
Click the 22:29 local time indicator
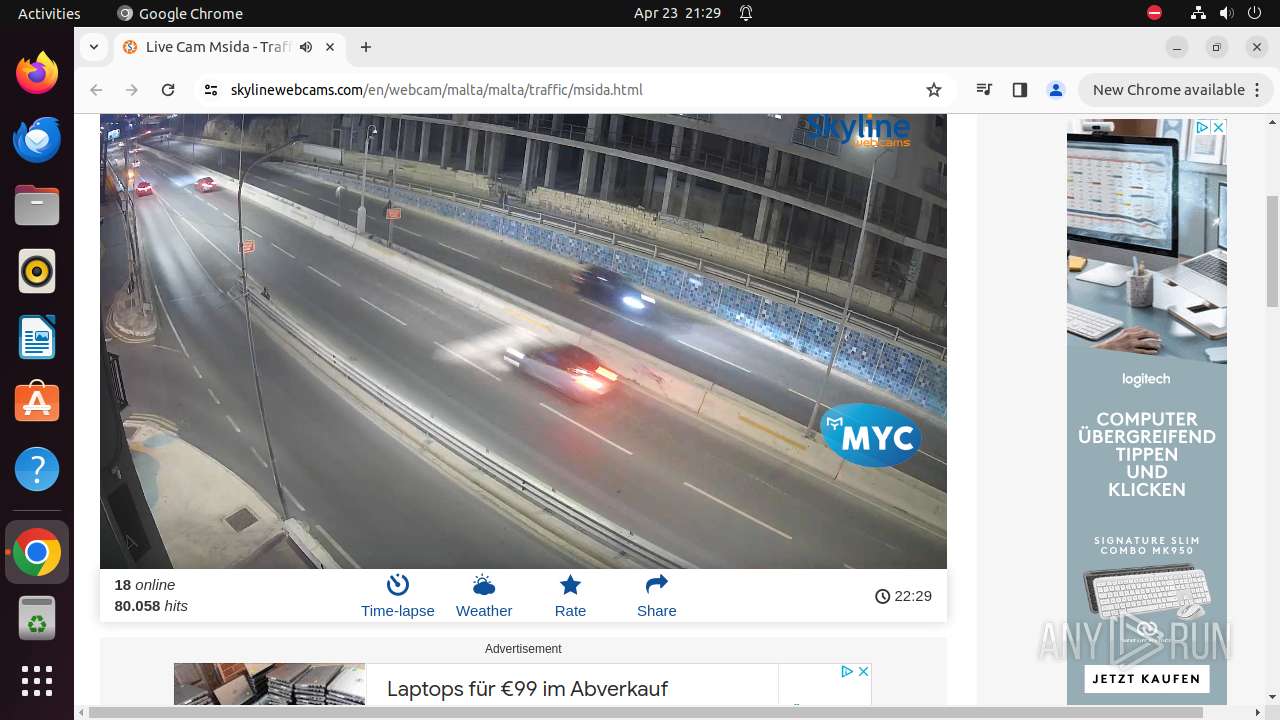pos(903,596)
